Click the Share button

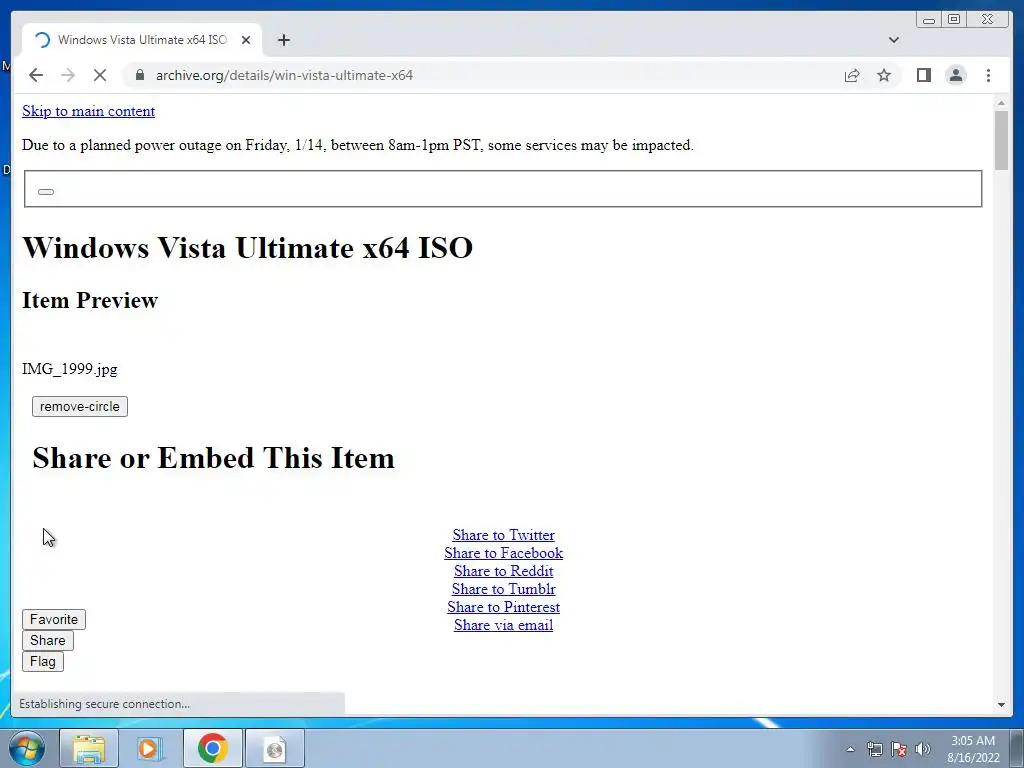48,640
